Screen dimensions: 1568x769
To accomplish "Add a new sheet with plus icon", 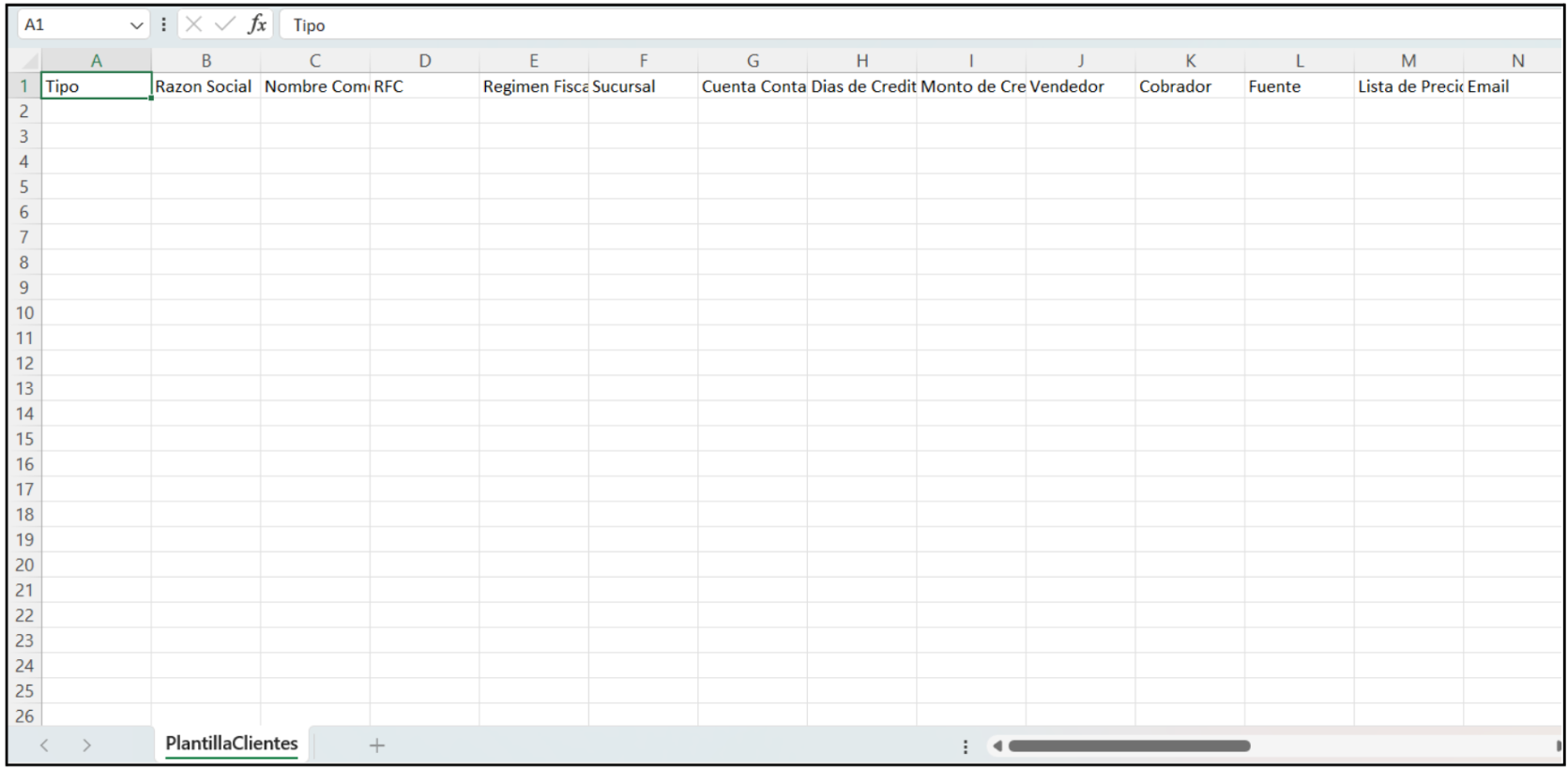I will [377, 746].
